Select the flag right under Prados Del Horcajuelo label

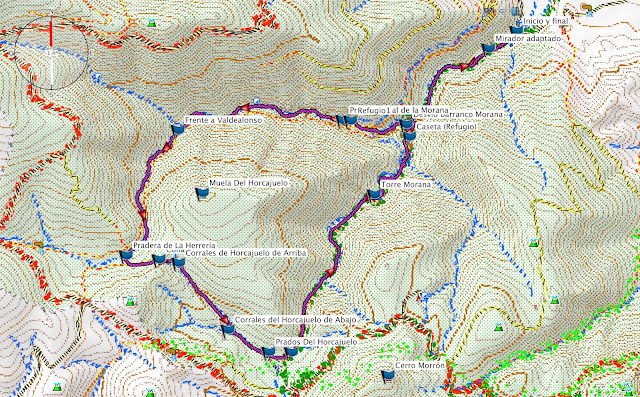(291, 352)
